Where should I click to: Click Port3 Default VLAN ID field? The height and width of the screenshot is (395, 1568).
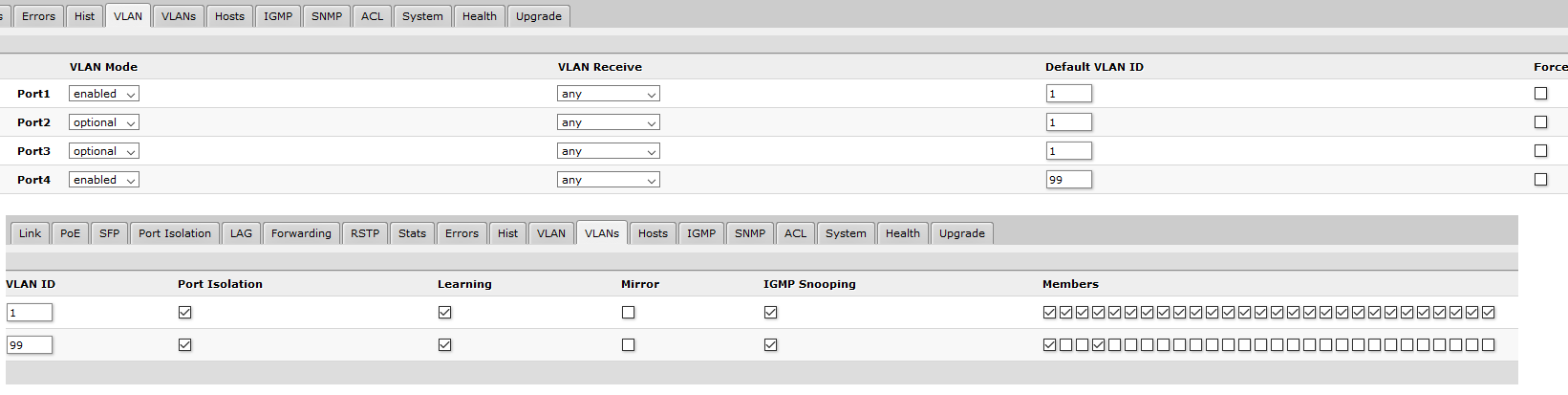point(1068,151)
